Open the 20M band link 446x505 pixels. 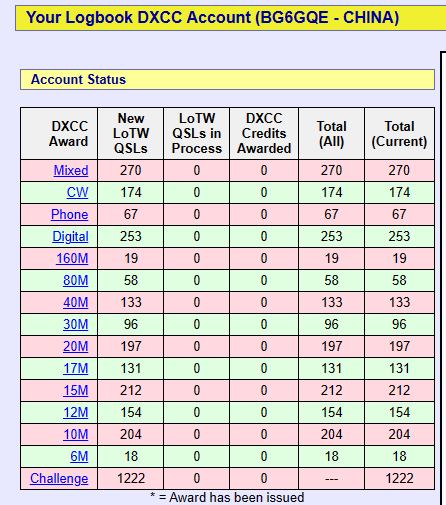click(76, 346)
